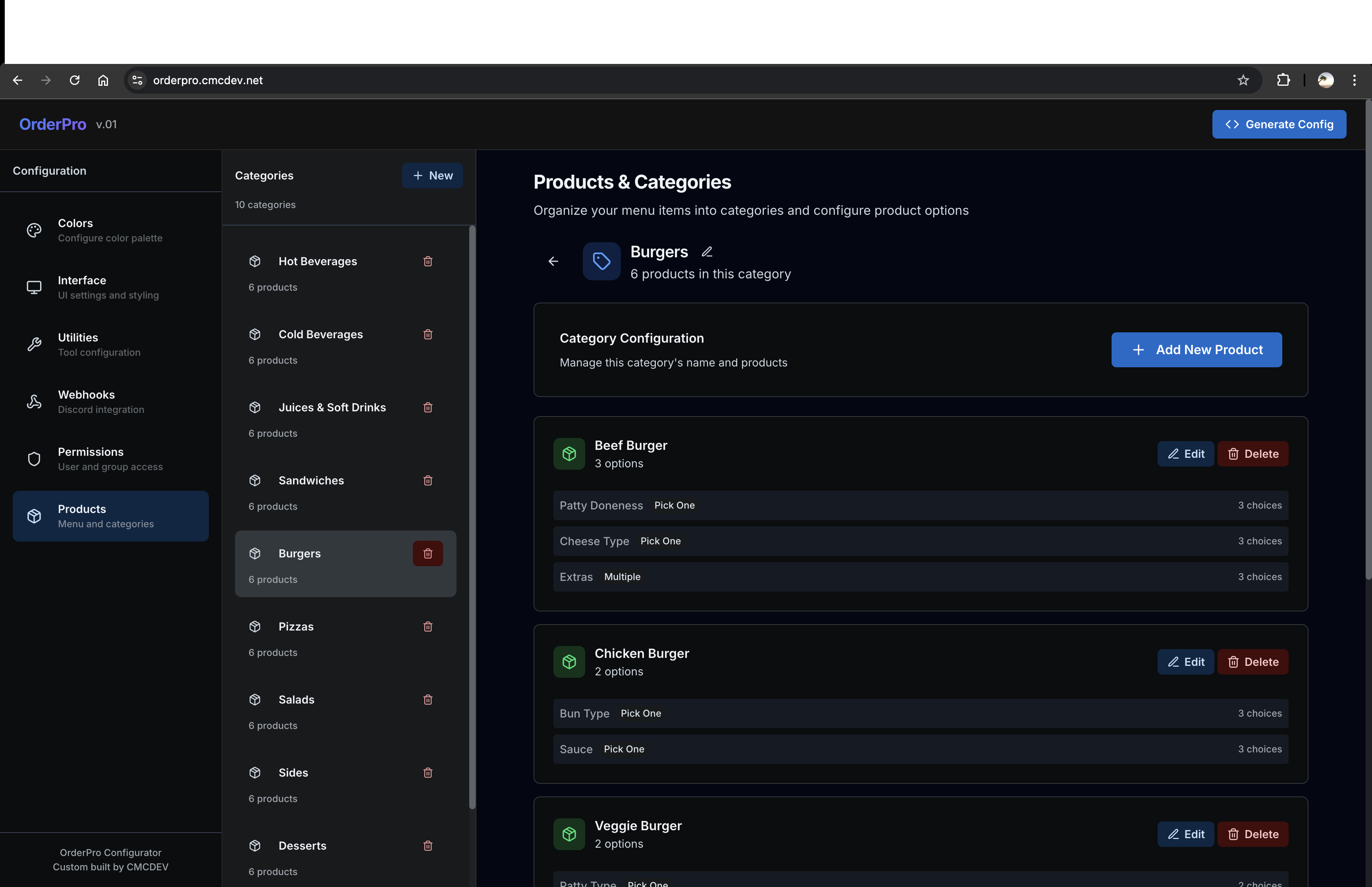Image resolution: width=1372 pixels, height=887 pixels.
Task: Click the edit pencil beside Burgers title
Action: 707,251
